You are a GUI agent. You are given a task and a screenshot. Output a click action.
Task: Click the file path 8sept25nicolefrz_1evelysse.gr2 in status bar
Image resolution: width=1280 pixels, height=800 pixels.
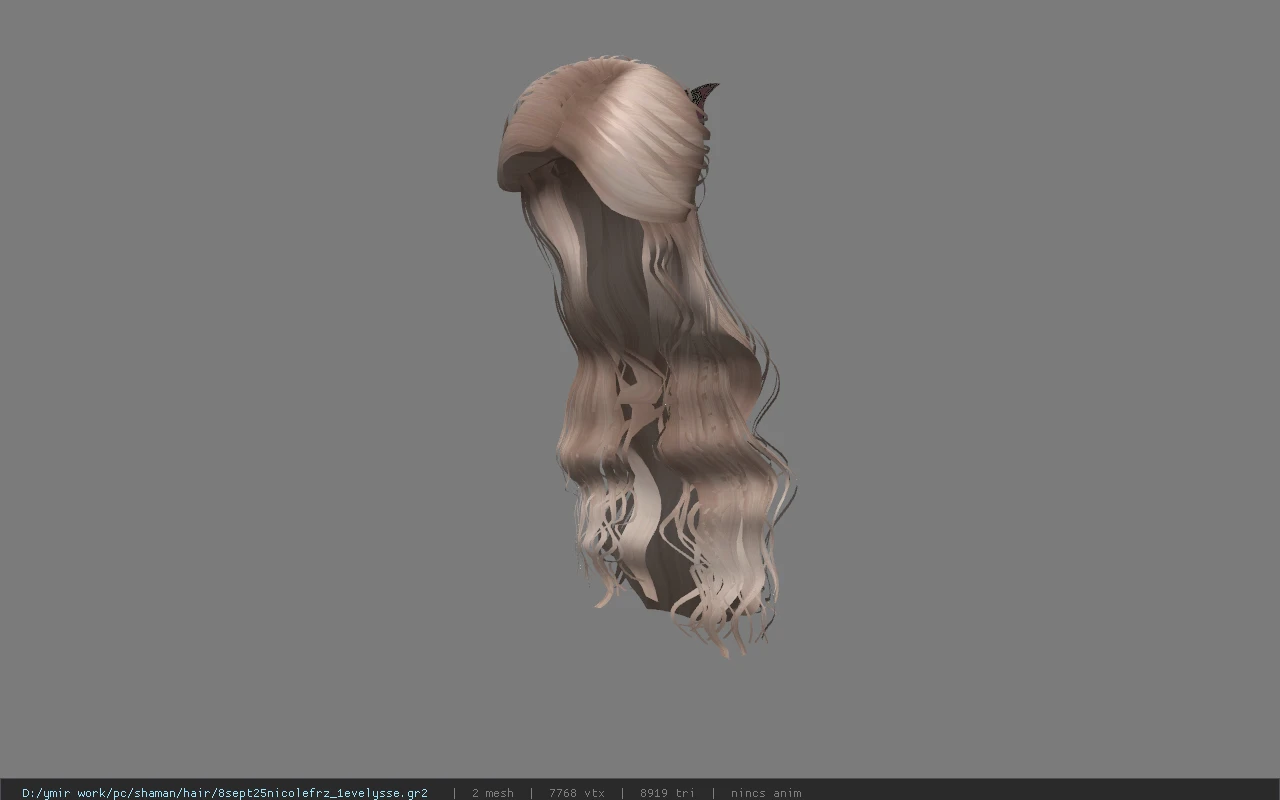pyautogui.click(x=225, y=793)
